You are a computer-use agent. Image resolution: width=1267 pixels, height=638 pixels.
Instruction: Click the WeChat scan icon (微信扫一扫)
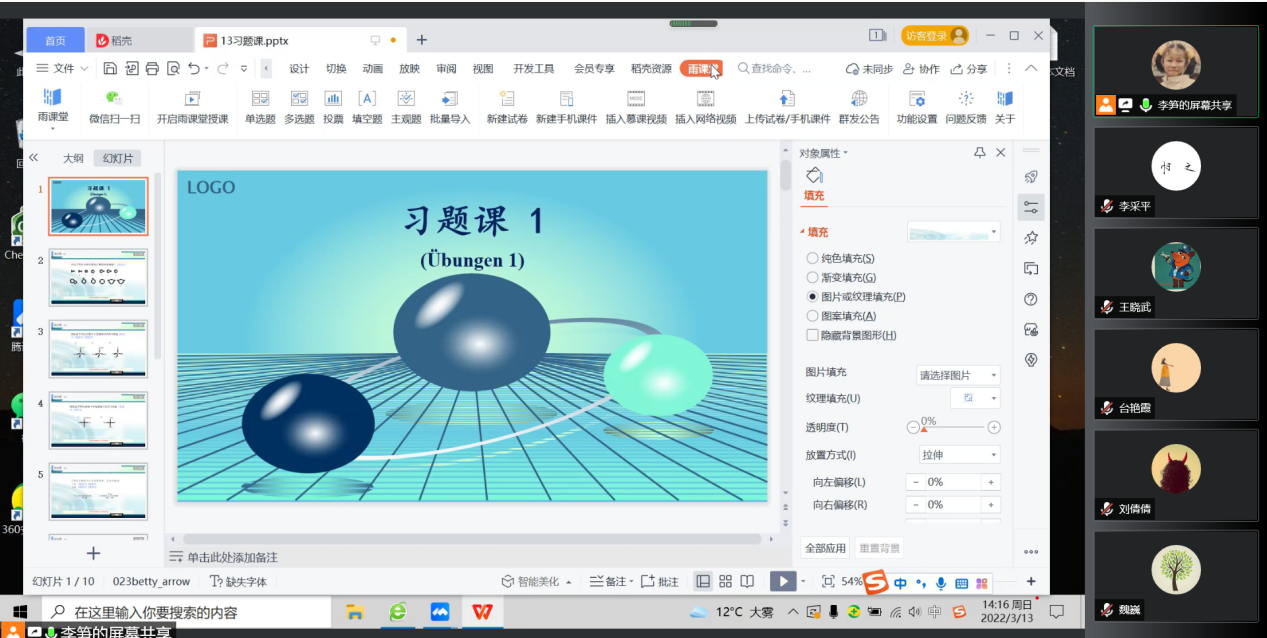pyautogui.click(x=114, y=99)
